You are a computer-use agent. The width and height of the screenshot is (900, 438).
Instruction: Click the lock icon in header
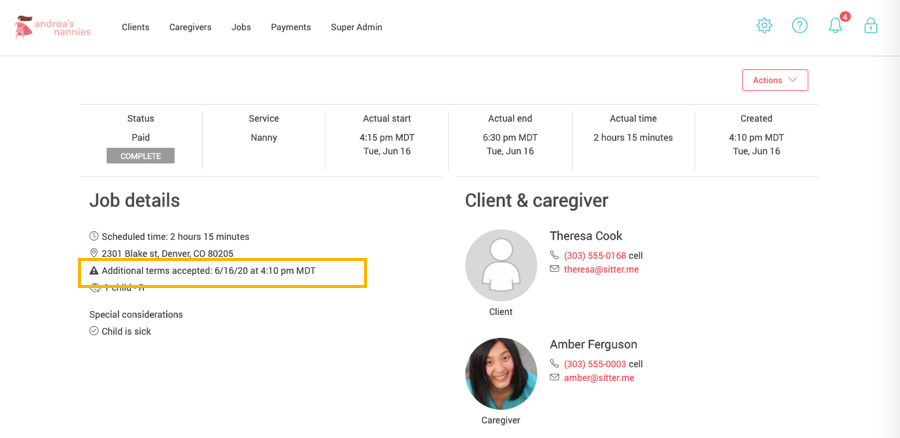click(871, 26)
